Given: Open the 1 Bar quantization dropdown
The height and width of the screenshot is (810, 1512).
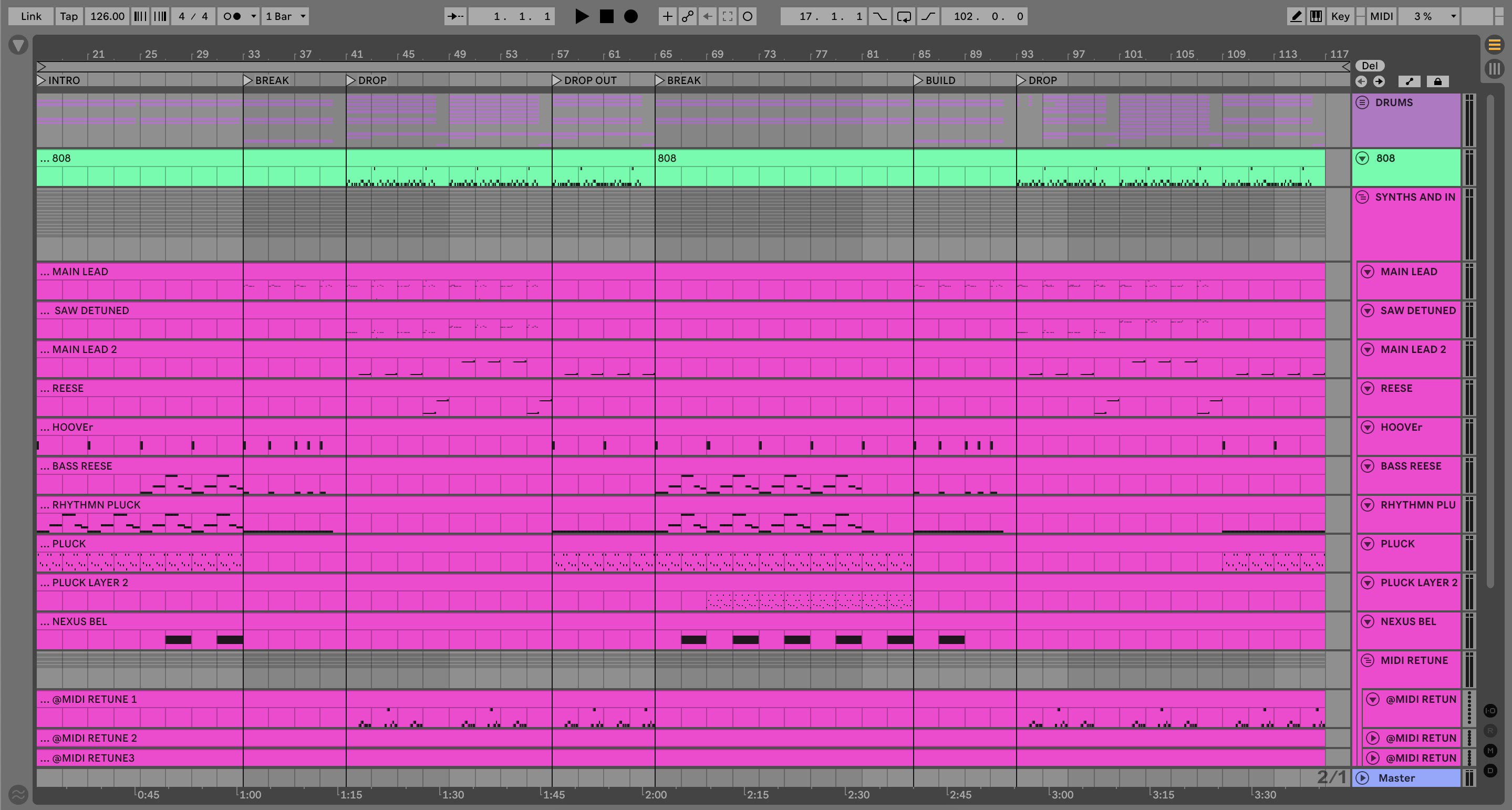Looking at the screenshot, I should tap(285, 16).
